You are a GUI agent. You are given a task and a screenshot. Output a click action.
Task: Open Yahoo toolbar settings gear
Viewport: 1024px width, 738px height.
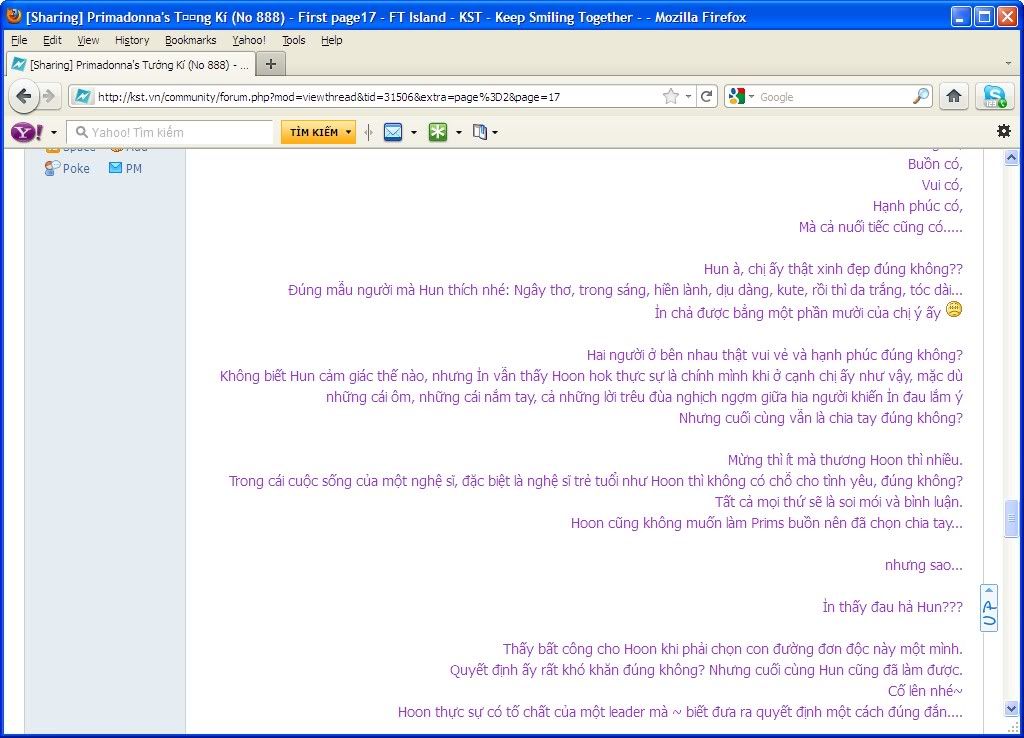tap(1004, 131)
